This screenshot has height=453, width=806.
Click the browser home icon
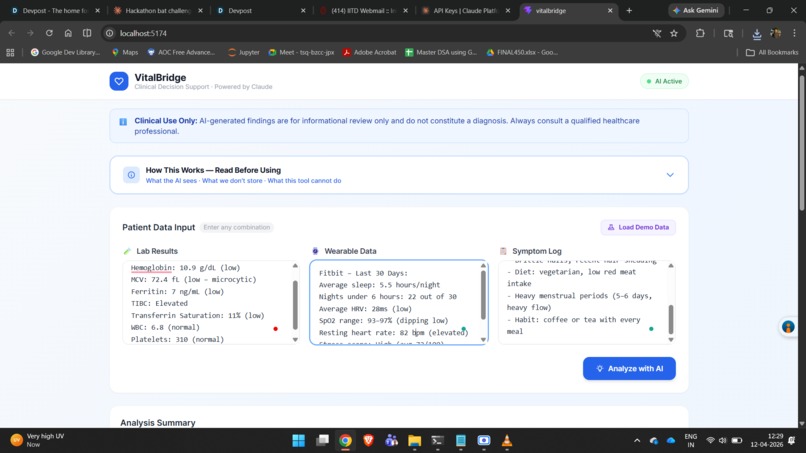[x=68, y=33]
